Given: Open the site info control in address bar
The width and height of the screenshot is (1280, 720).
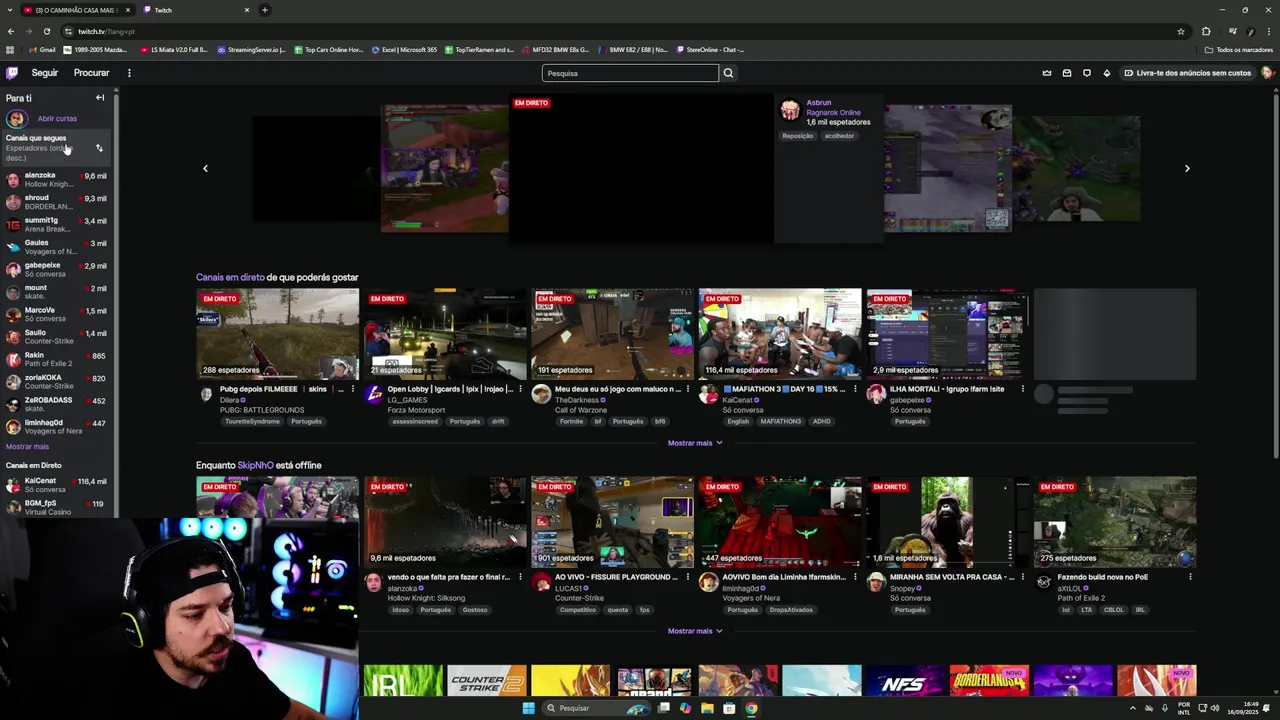Looking at the screenshot, I should click(x=68, y=31).
